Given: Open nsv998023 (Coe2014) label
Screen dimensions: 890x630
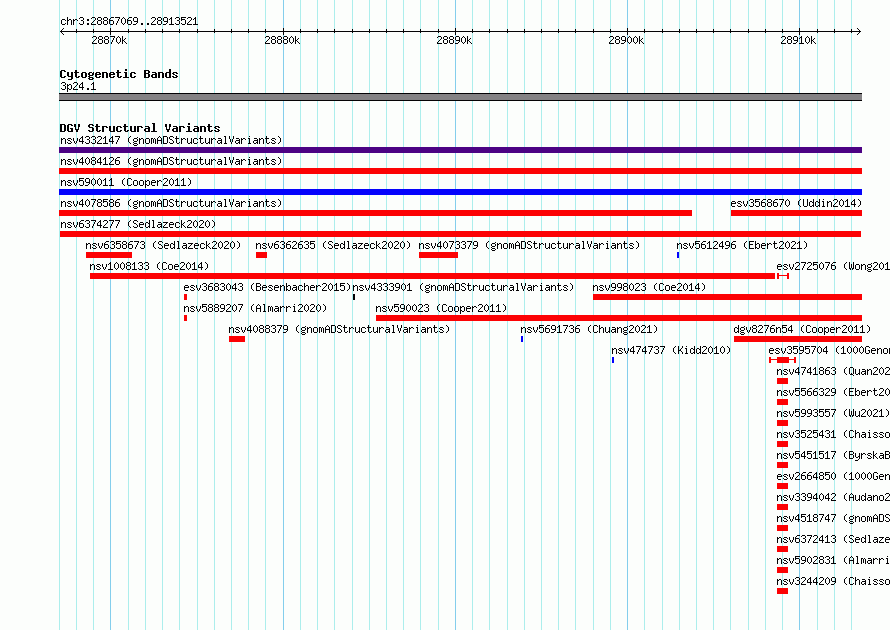Looking at the screenshot, I should click(x=649, y=287).
